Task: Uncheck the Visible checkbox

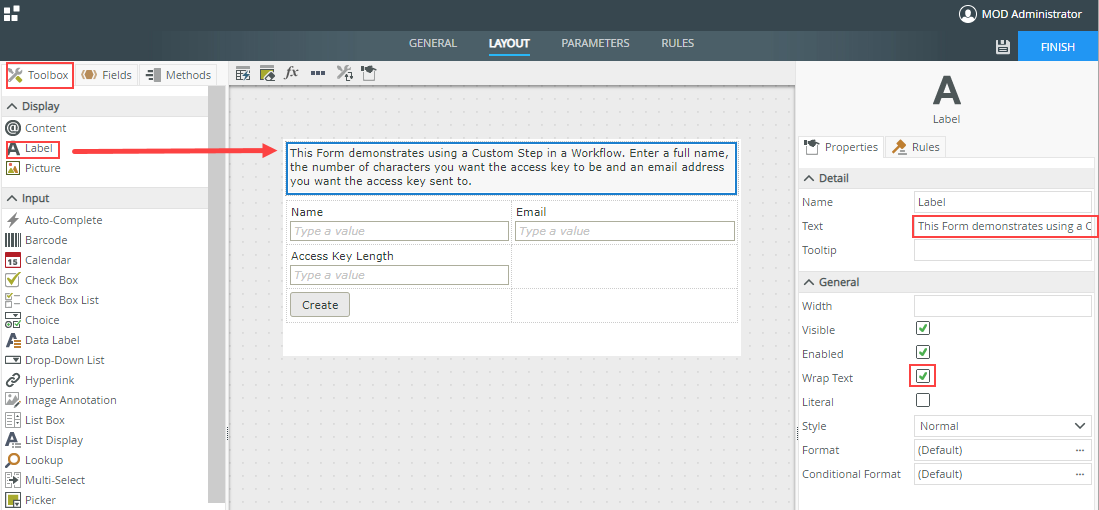Action: pyautogui.click(x=923, y=329)
